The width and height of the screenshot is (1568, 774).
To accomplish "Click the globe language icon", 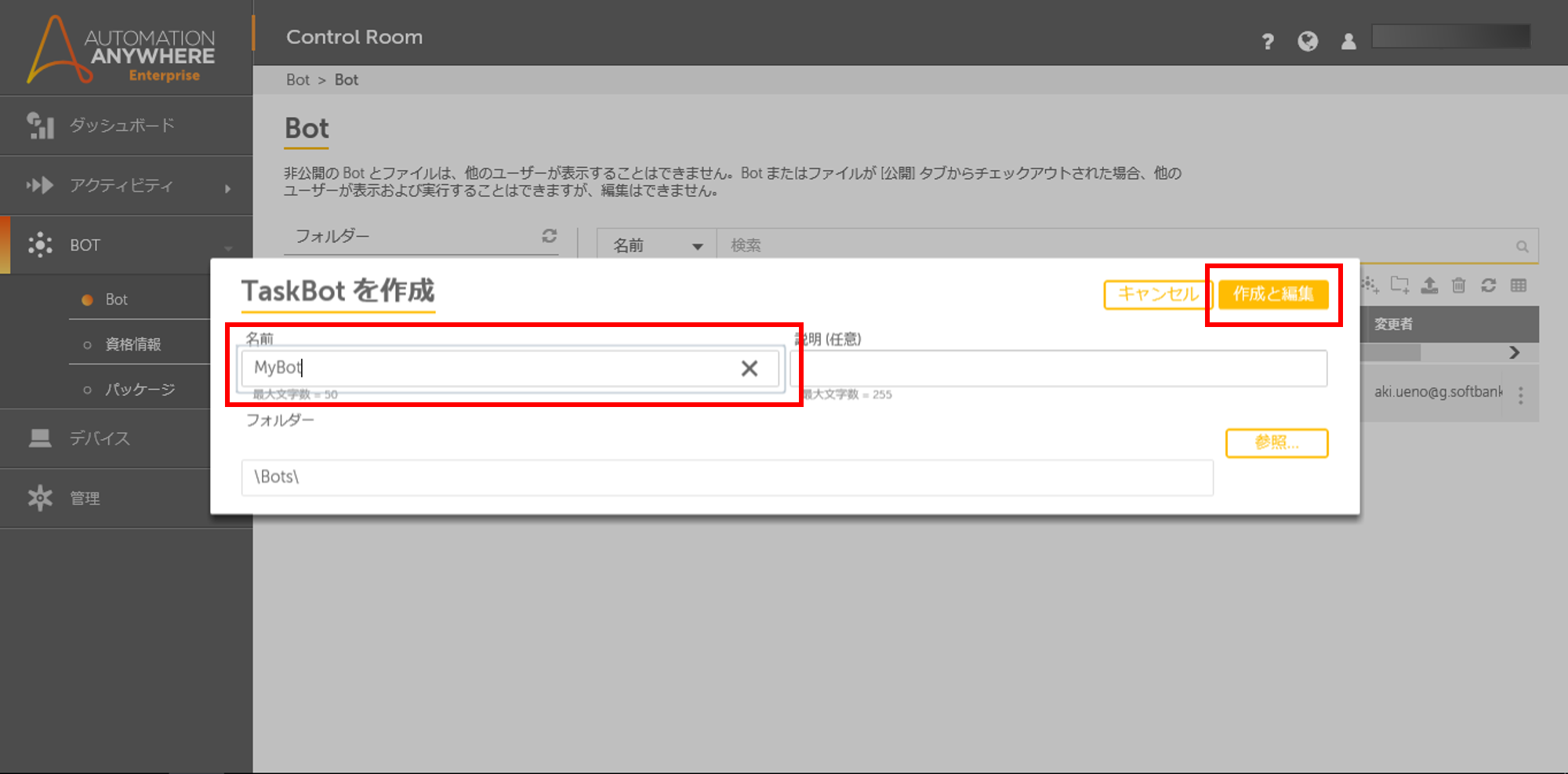I will (x=1308, y=42).
